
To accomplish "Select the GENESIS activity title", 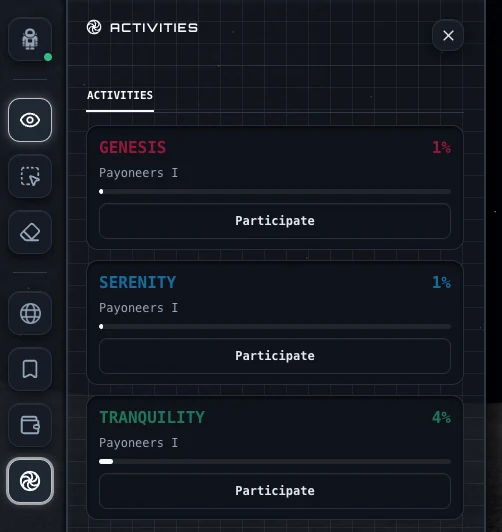I will tap(133, 148).
